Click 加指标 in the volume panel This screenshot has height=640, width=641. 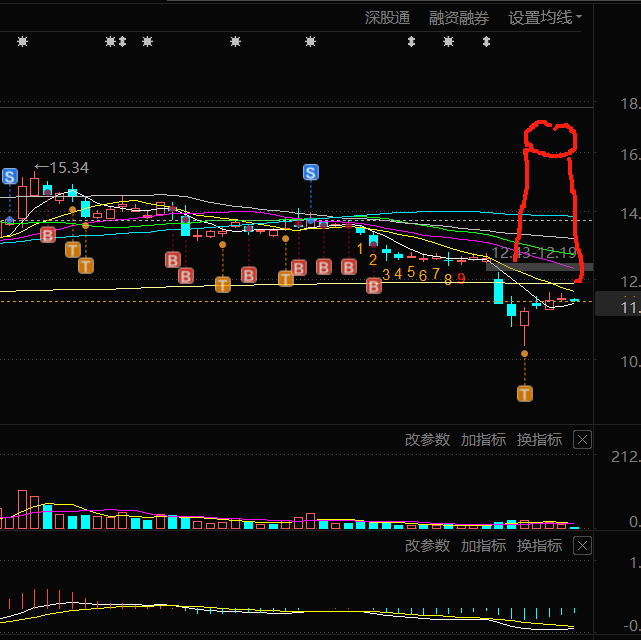tap(483, 440)
